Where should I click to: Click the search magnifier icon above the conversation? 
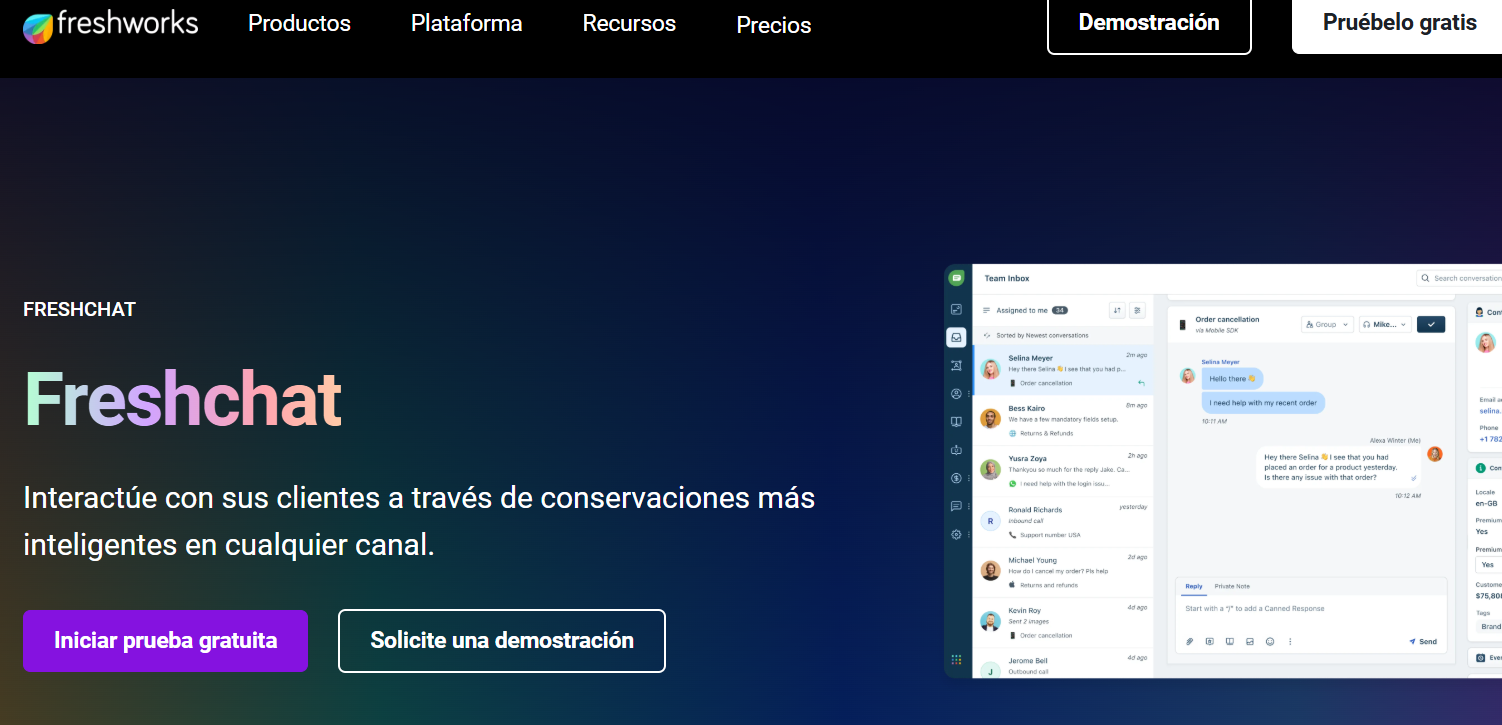click(1425, 278)
